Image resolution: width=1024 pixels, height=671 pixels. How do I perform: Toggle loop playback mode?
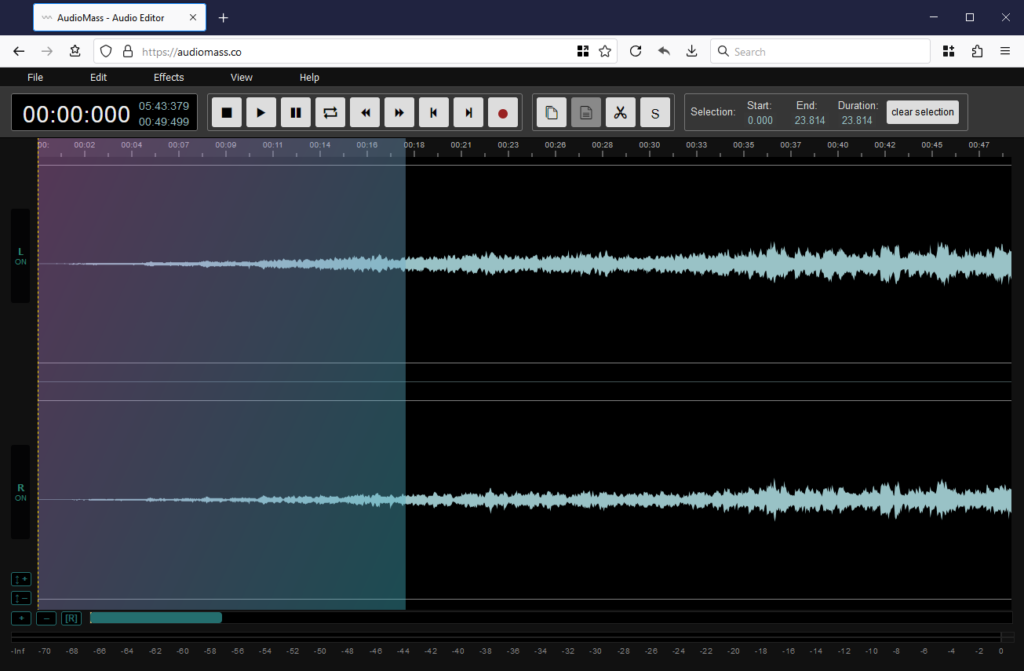[330, 112]
